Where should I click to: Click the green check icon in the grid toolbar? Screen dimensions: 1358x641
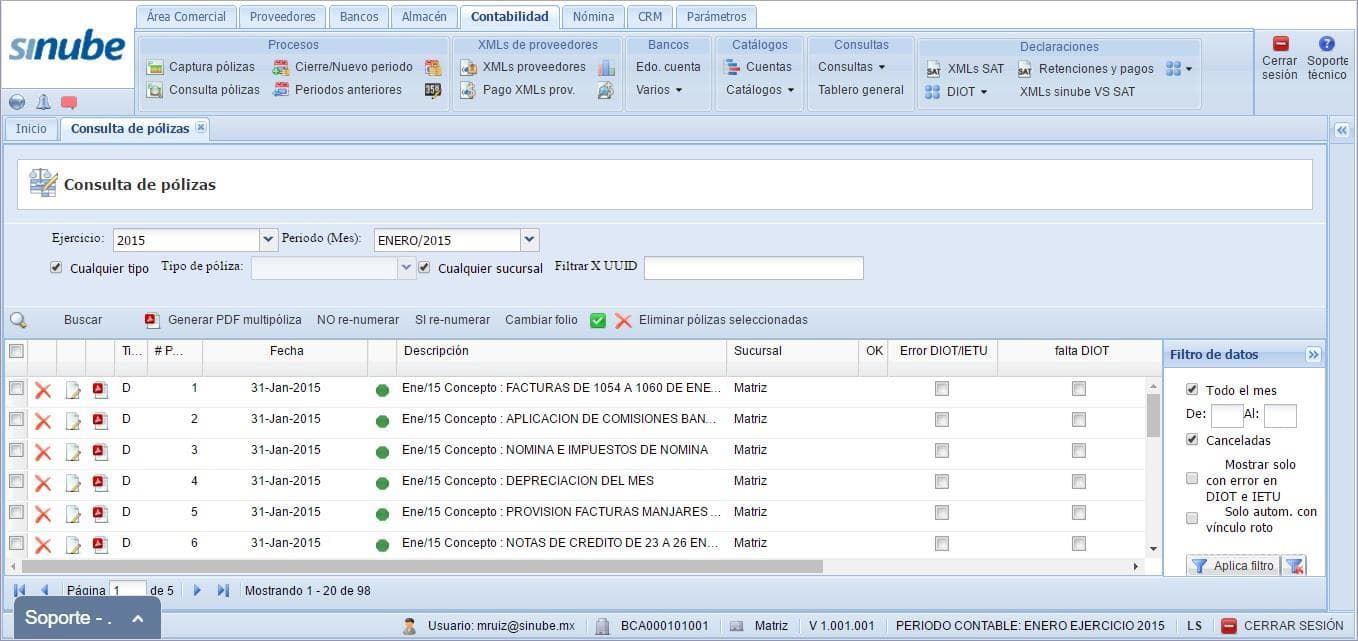[598, 321]
